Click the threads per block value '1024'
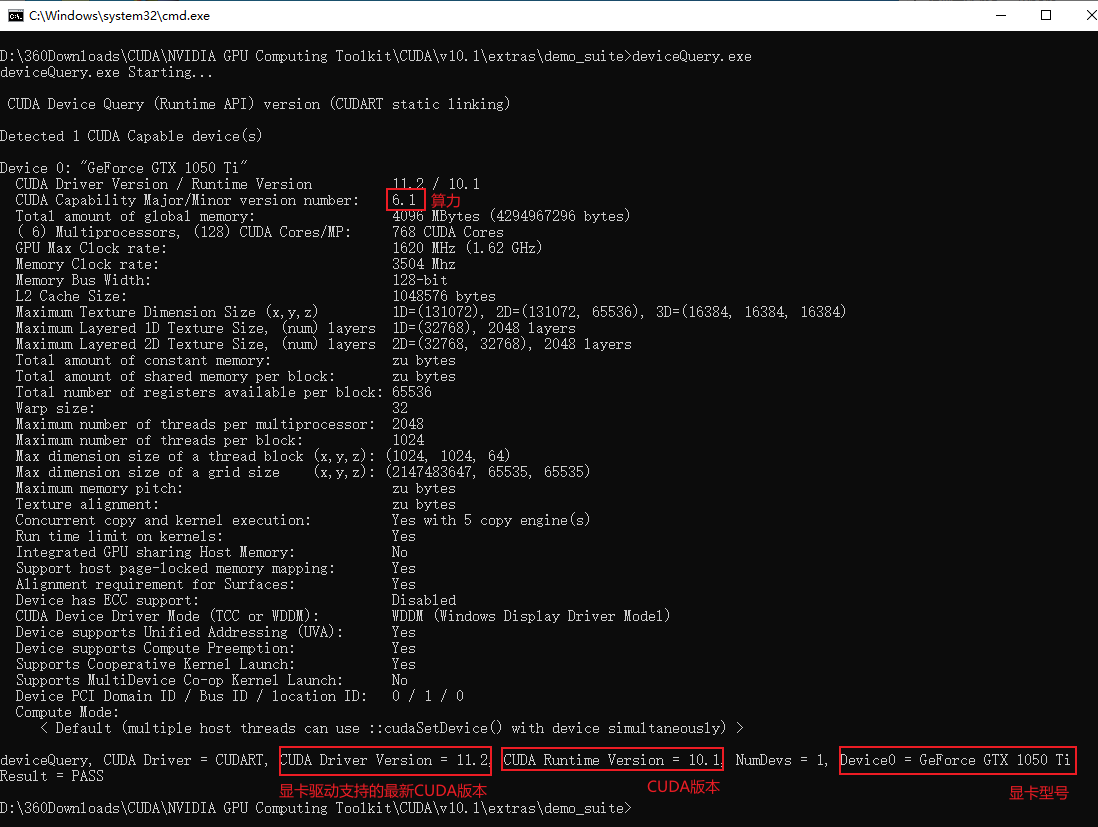This screenshot has width=1098, height=827. coord(408,440)
